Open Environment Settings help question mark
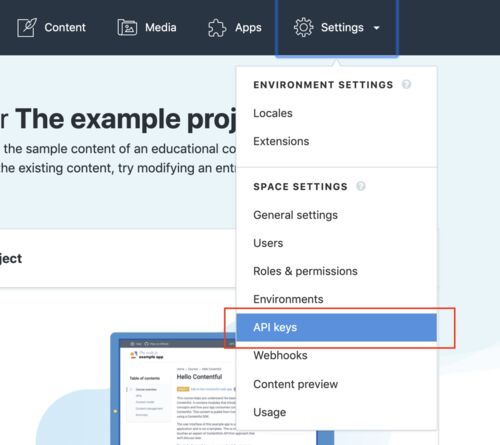 406,84
